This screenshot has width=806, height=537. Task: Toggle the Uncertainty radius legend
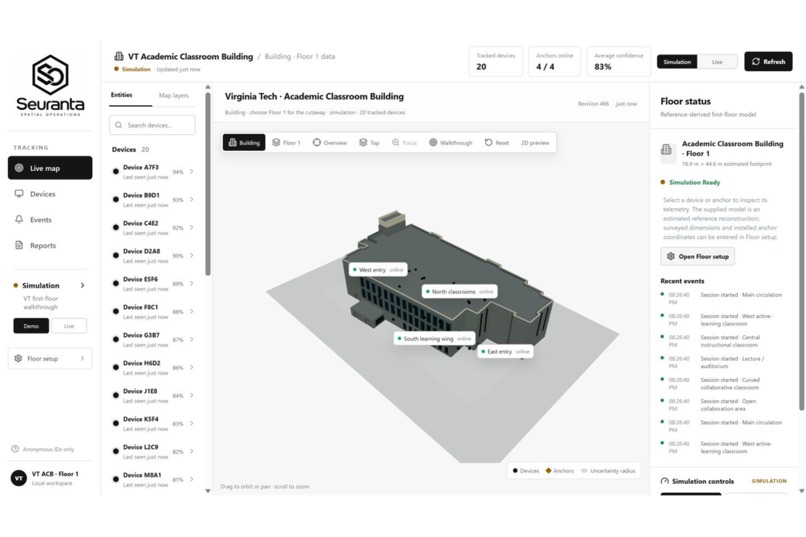pos(608,471)
